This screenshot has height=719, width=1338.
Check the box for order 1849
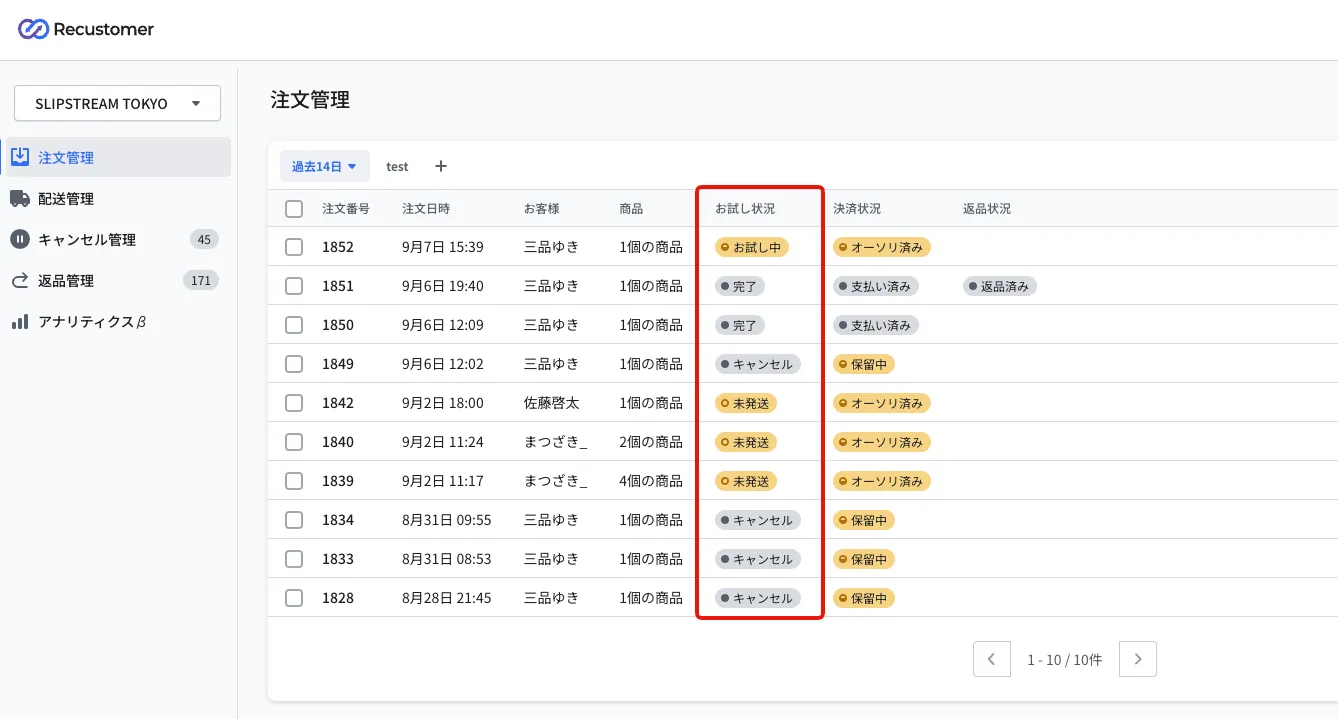294,364
